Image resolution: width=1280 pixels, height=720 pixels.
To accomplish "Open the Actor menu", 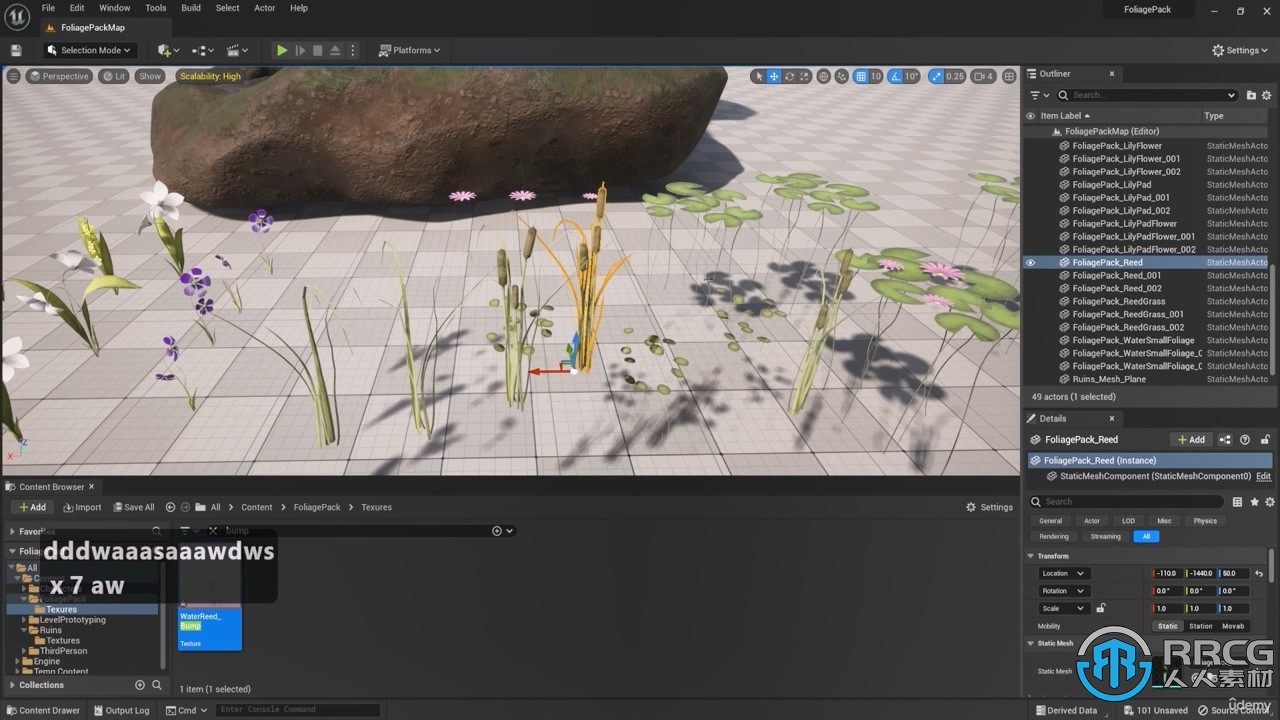I will (265, 8).
